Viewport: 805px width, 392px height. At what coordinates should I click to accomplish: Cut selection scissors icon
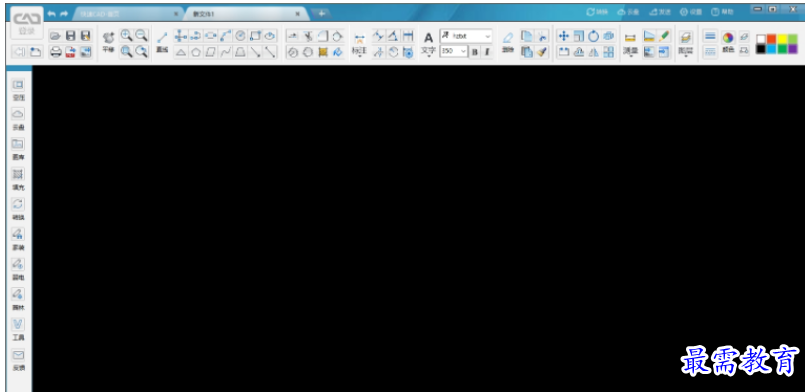(x=542, y=35)
